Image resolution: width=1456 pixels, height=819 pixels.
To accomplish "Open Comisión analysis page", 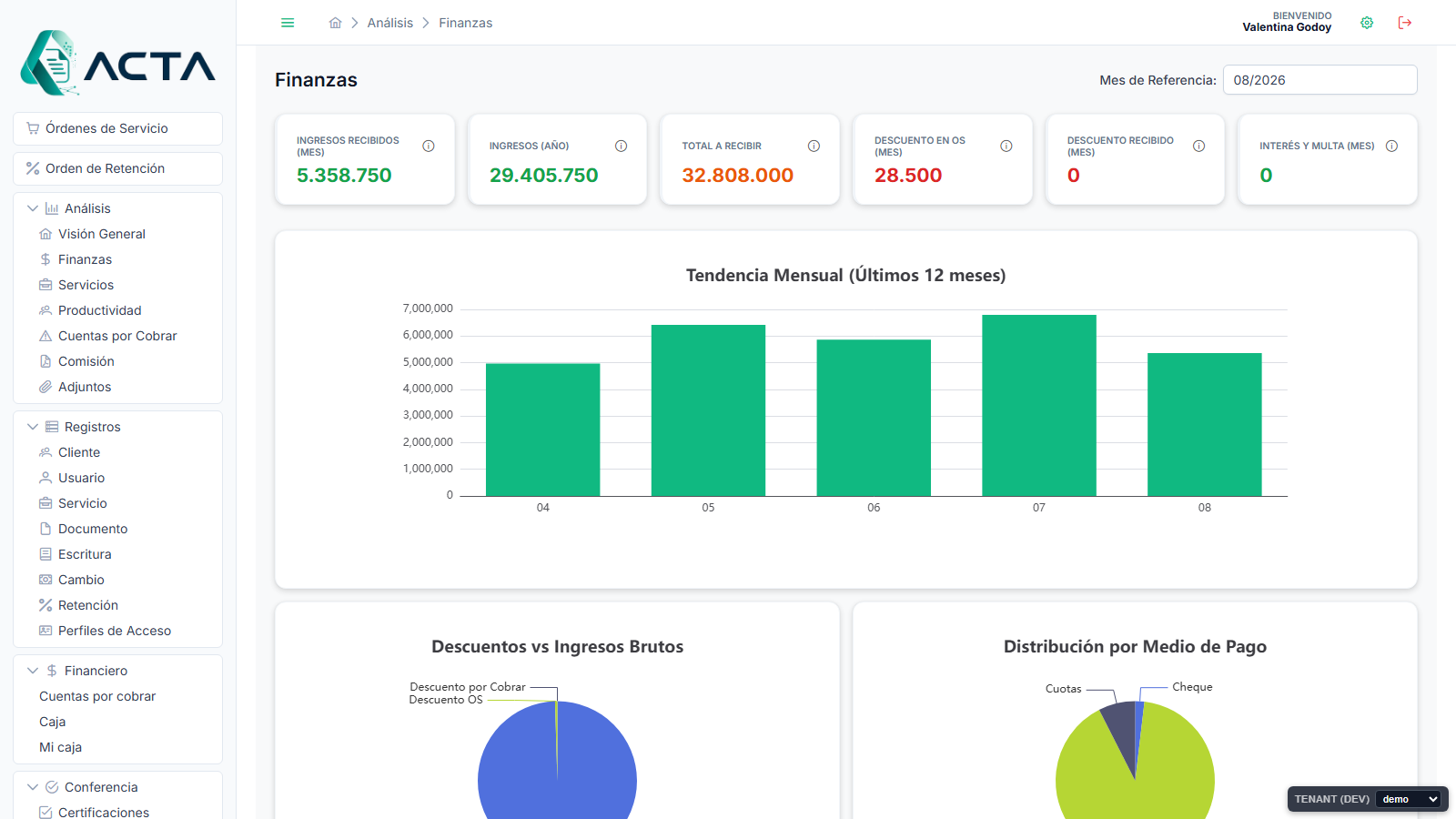I will 86,361.
